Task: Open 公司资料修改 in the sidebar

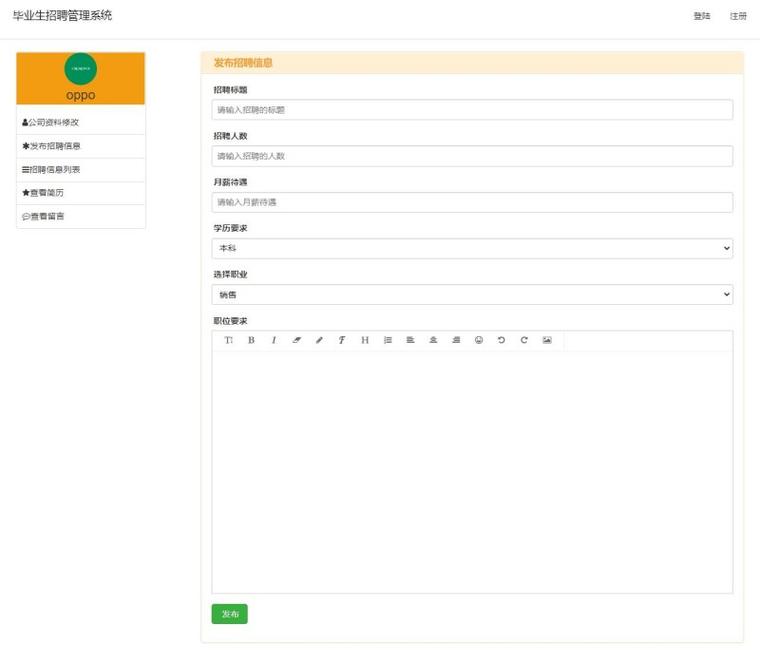Action: 81,122
